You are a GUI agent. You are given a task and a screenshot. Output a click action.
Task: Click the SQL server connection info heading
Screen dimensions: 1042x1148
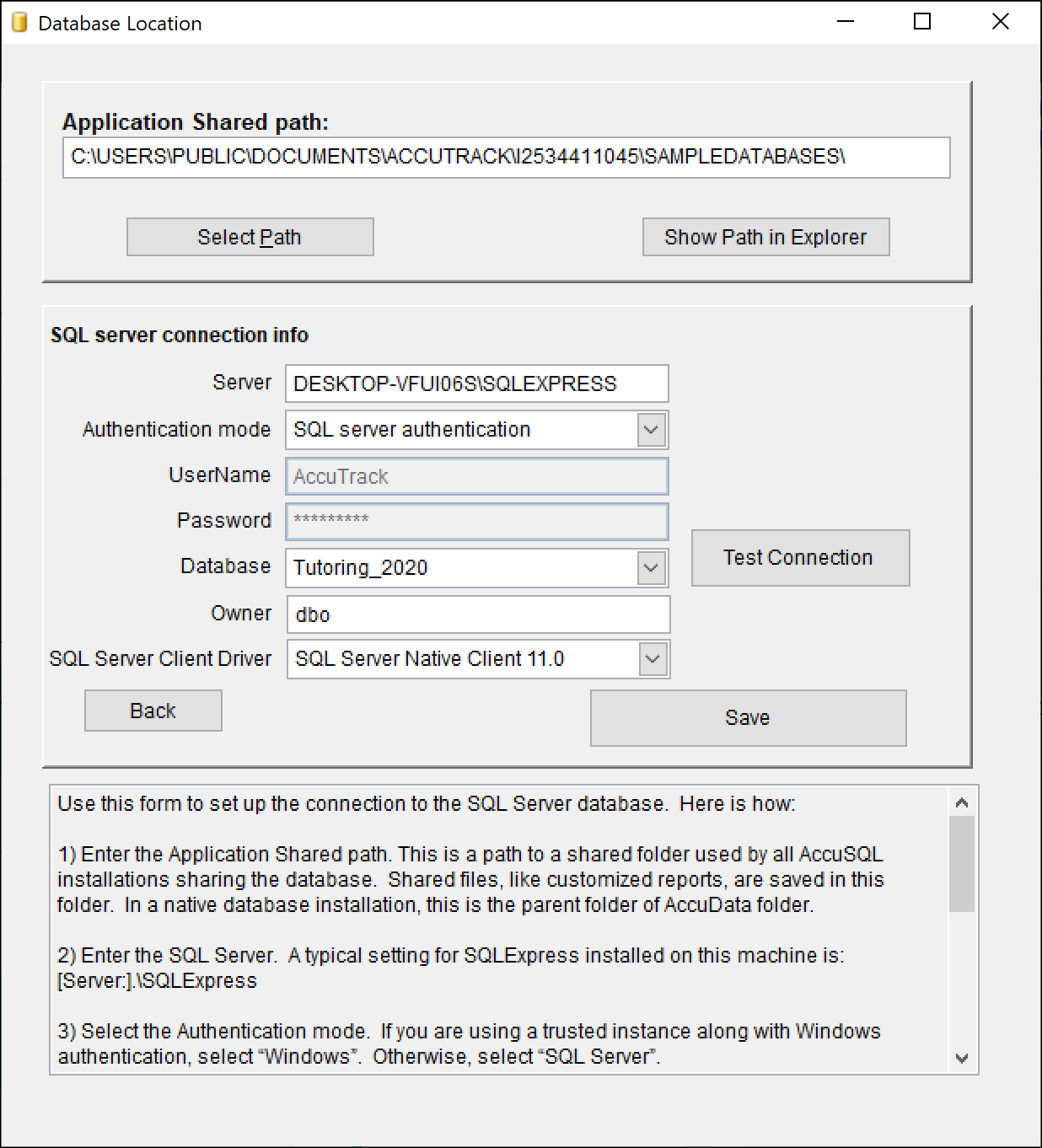(180, 335)
